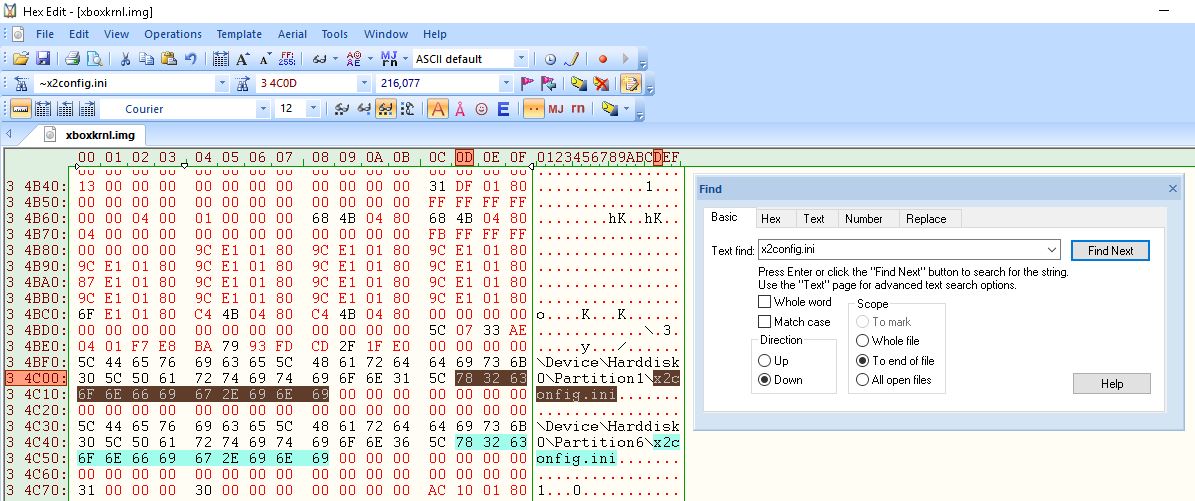
Task: Click the blue E EBCDIC display icon
Action: (503, 109)
